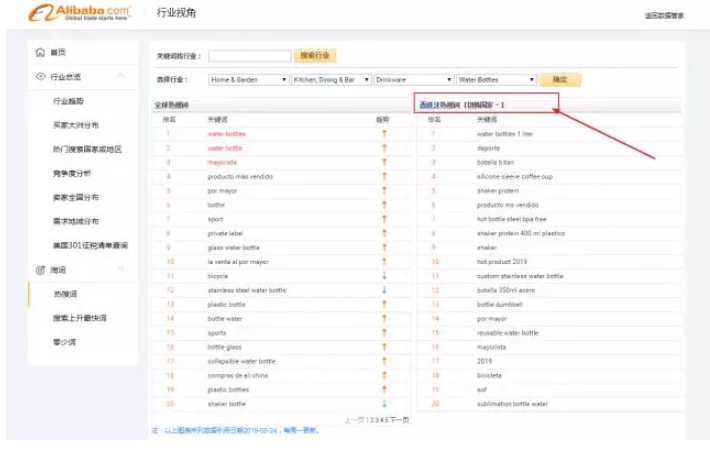Click the 'compras de ali china' keyword
The height and width of the screenshot is (461, 710).
238,375
